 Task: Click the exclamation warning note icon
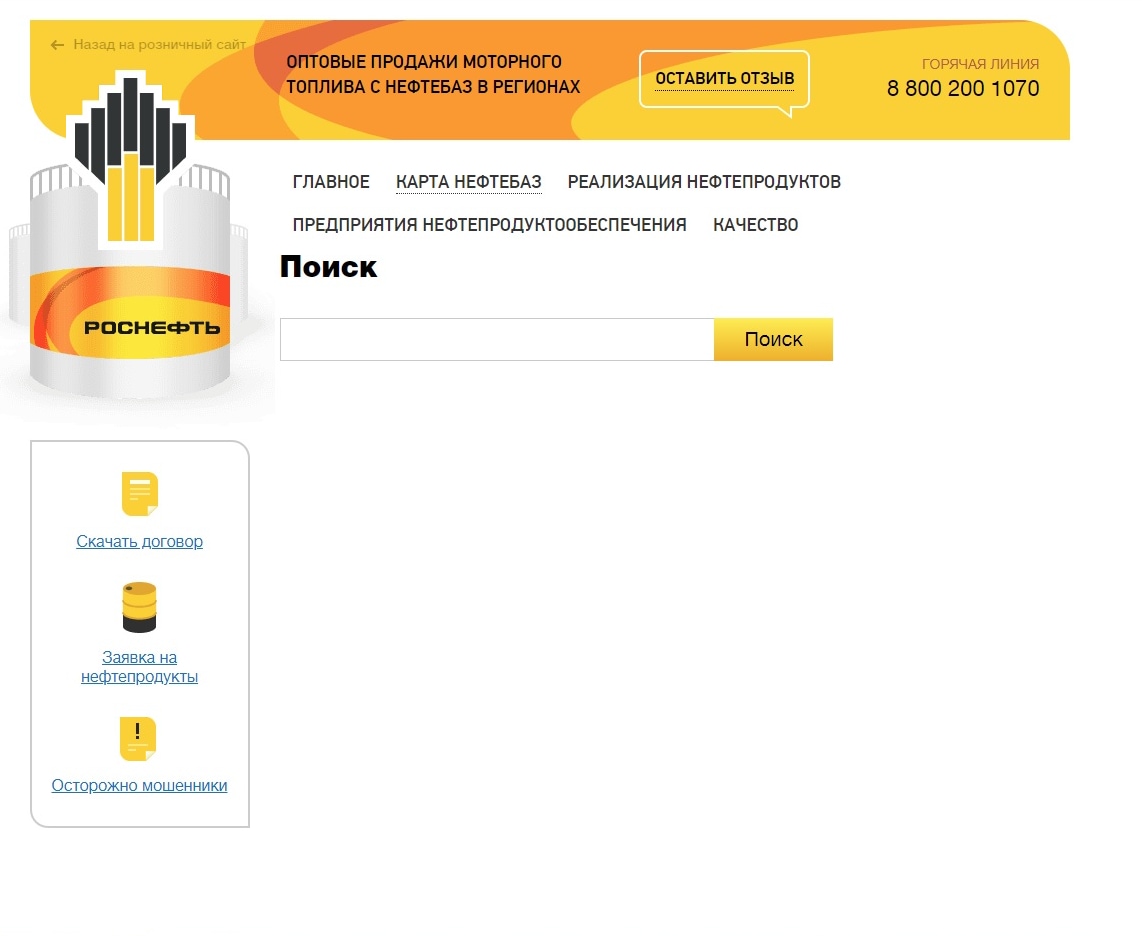tap(138, 739)
